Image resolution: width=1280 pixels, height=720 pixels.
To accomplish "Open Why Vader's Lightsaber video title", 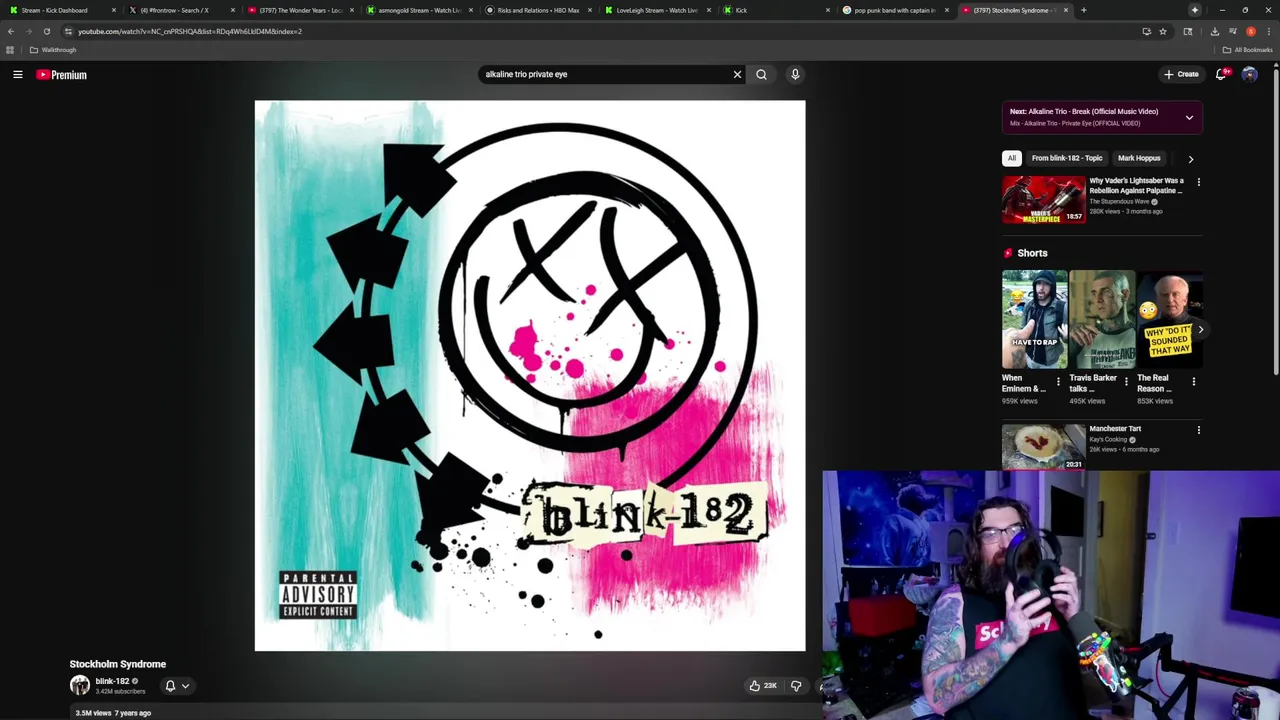I will 1136,185.
